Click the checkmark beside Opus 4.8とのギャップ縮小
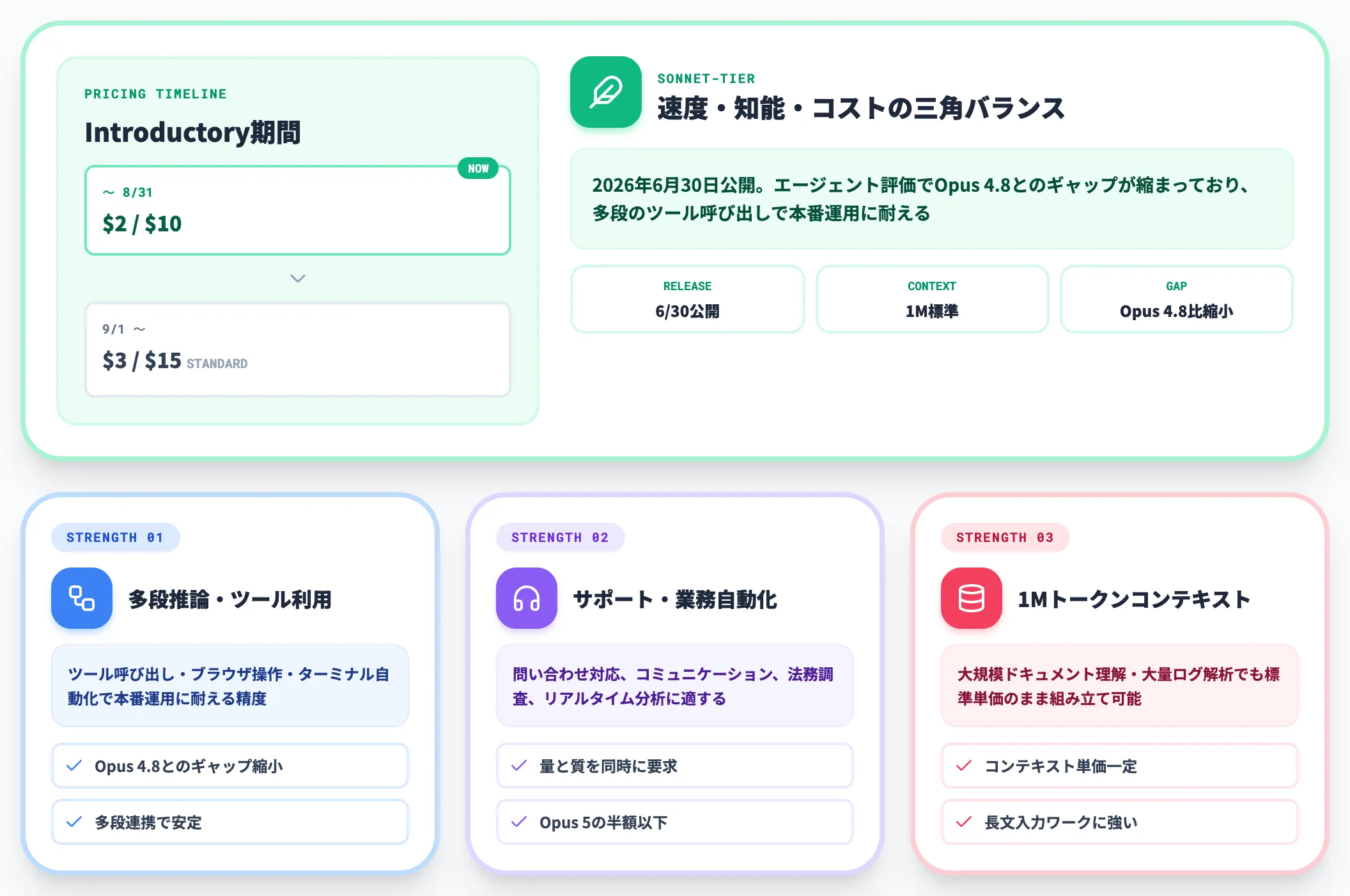Viewport: 1350px width, 896px height. tap(74, 766)
